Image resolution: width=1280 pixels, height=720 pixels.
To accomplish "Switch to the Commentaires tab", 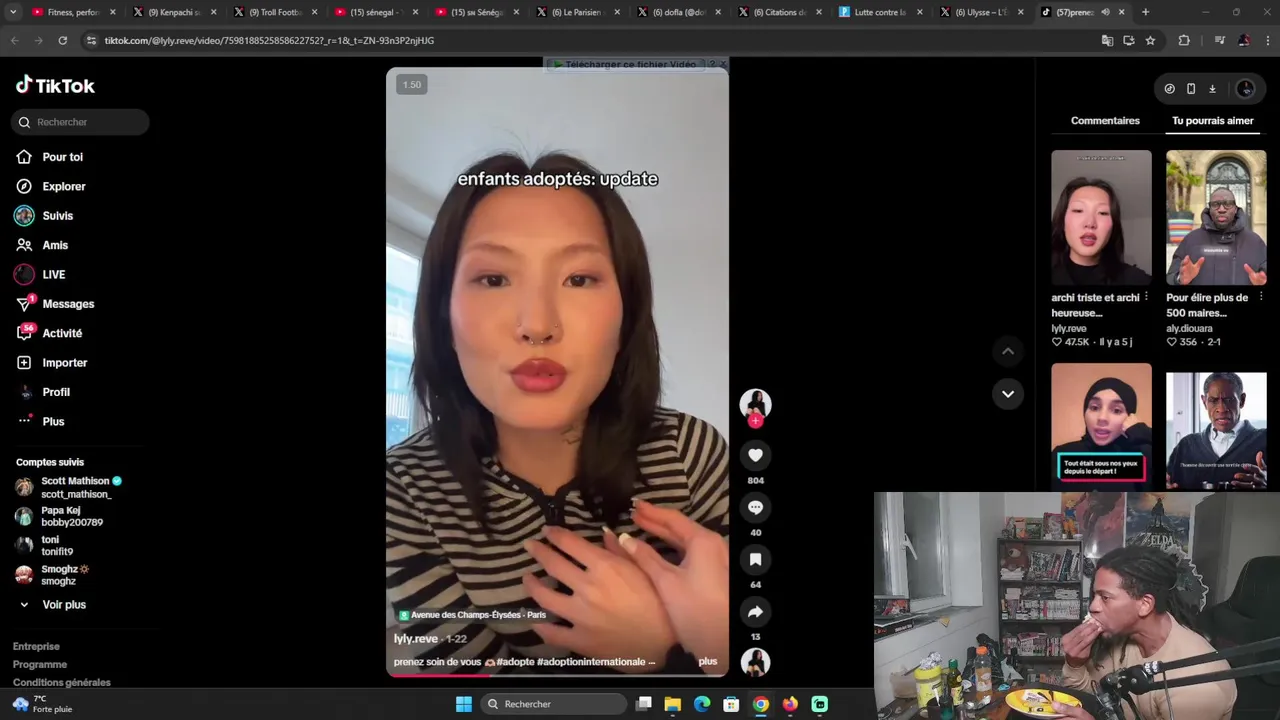I will click(x=1105, y=120).
